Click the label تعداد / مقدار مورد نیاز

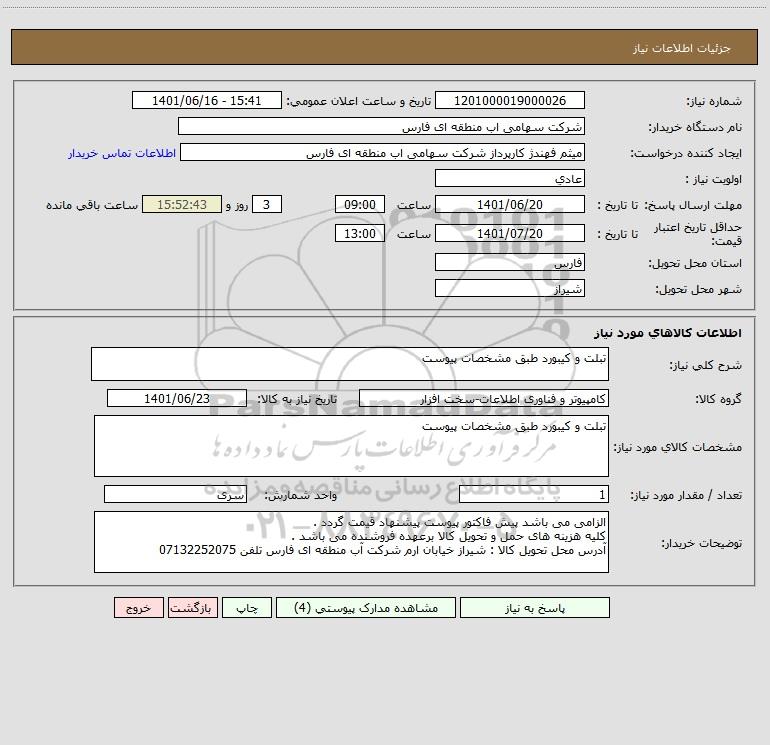686,496
